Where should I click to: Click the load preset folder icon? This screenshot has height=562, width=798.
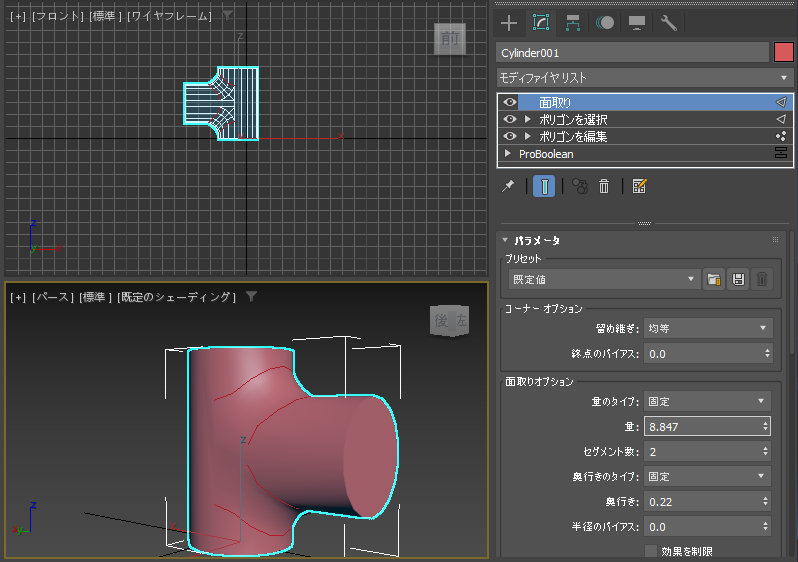click(x=714, y=279)
